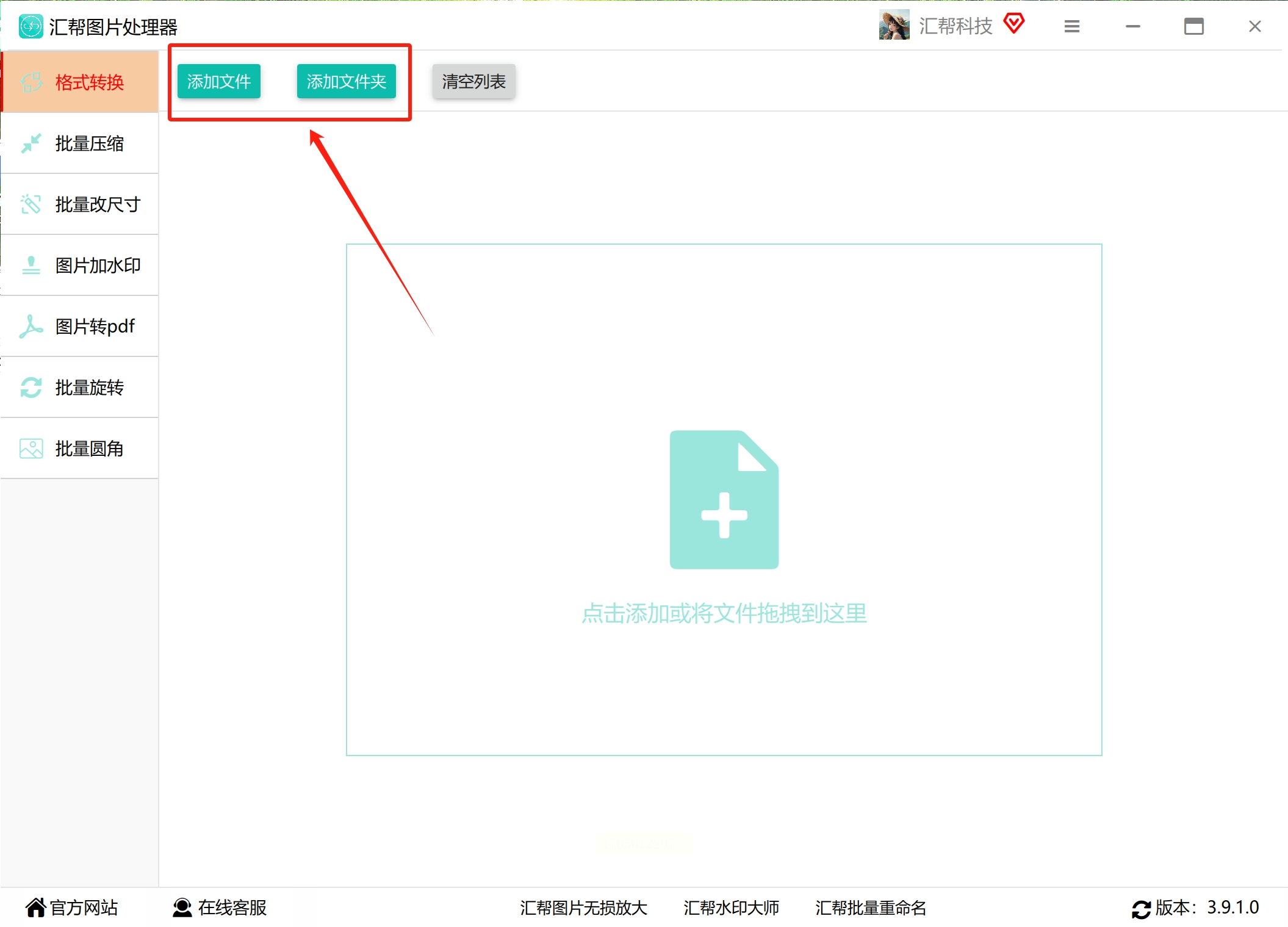The image size is (1288, 927).
Task: Switch to 批量压缩 tab
Action: [89, 143]
